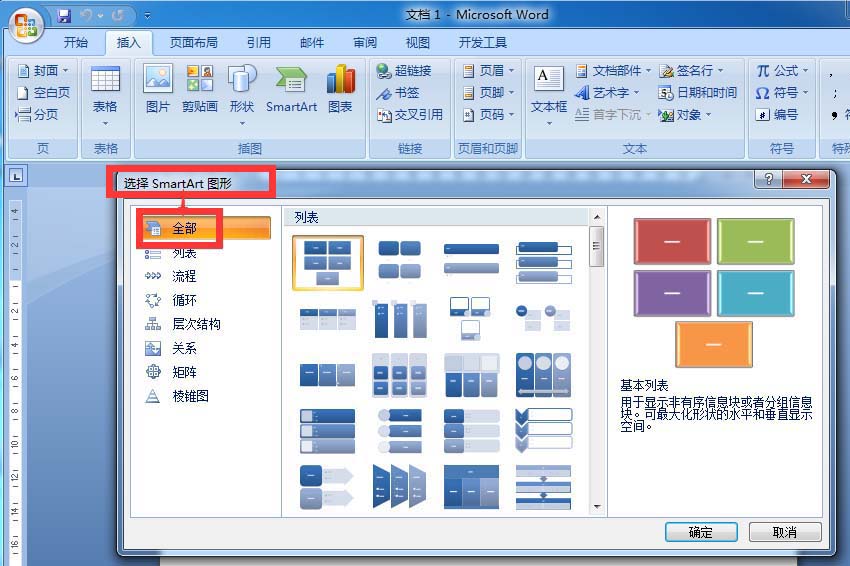Open the Table (表格) insert button
Screen dimensions: 850x566
(105, 95)
